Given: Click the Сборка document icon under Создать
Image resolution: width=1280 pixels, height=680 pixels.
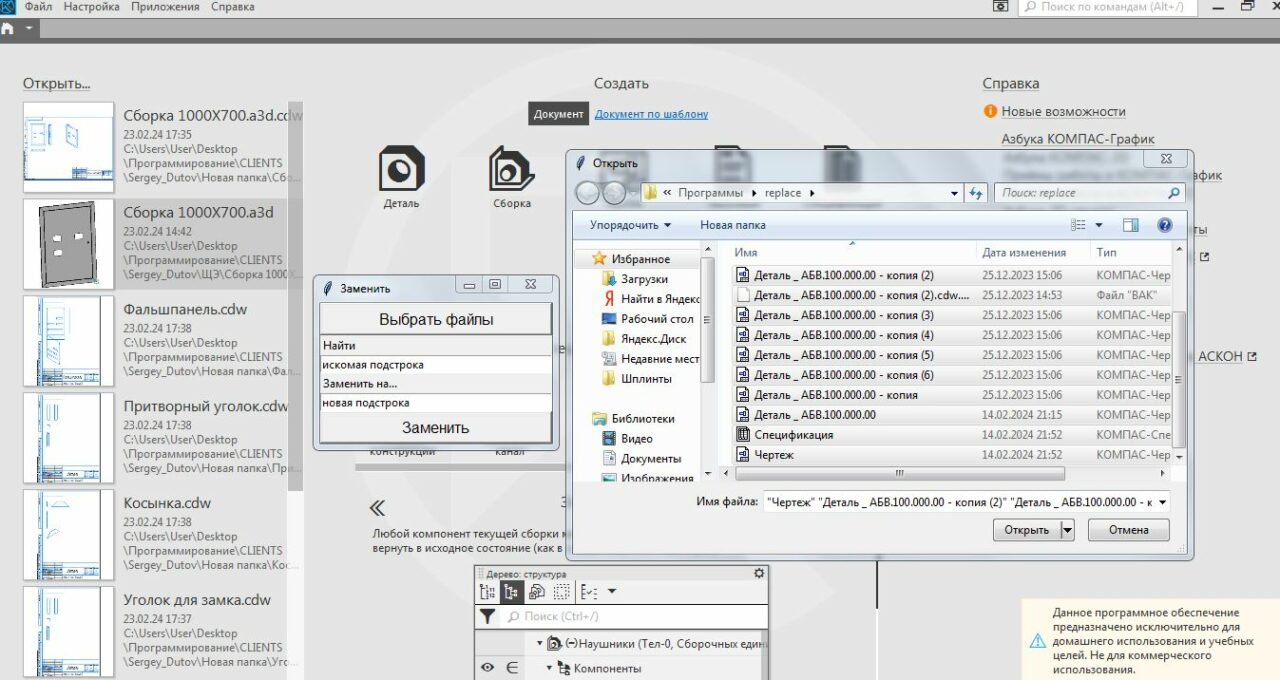Looking at the screenshot, I should tap(511, 169).
